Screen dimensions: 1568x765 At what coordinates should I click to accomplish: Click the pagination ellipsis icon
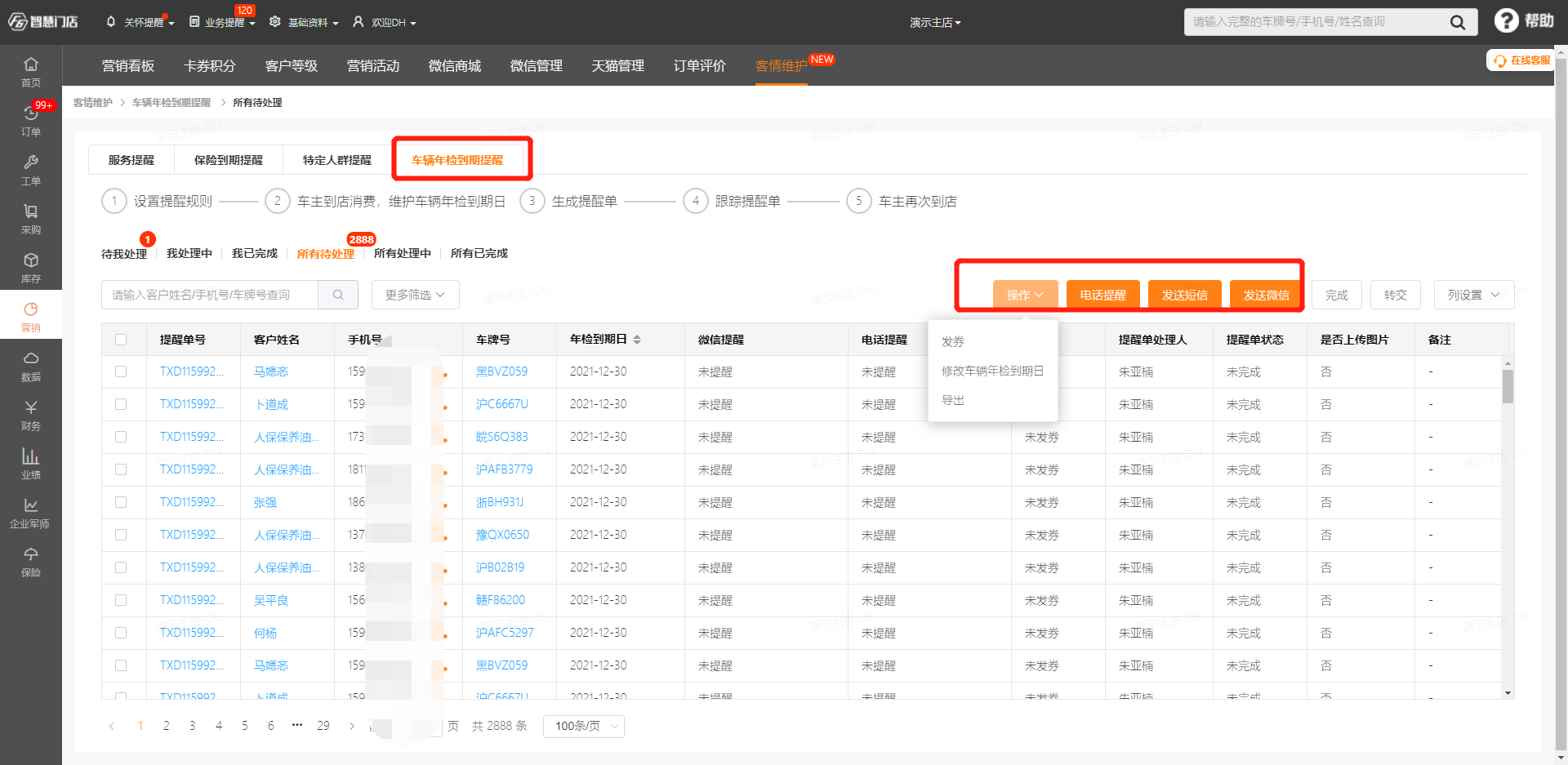pos(297,725)
